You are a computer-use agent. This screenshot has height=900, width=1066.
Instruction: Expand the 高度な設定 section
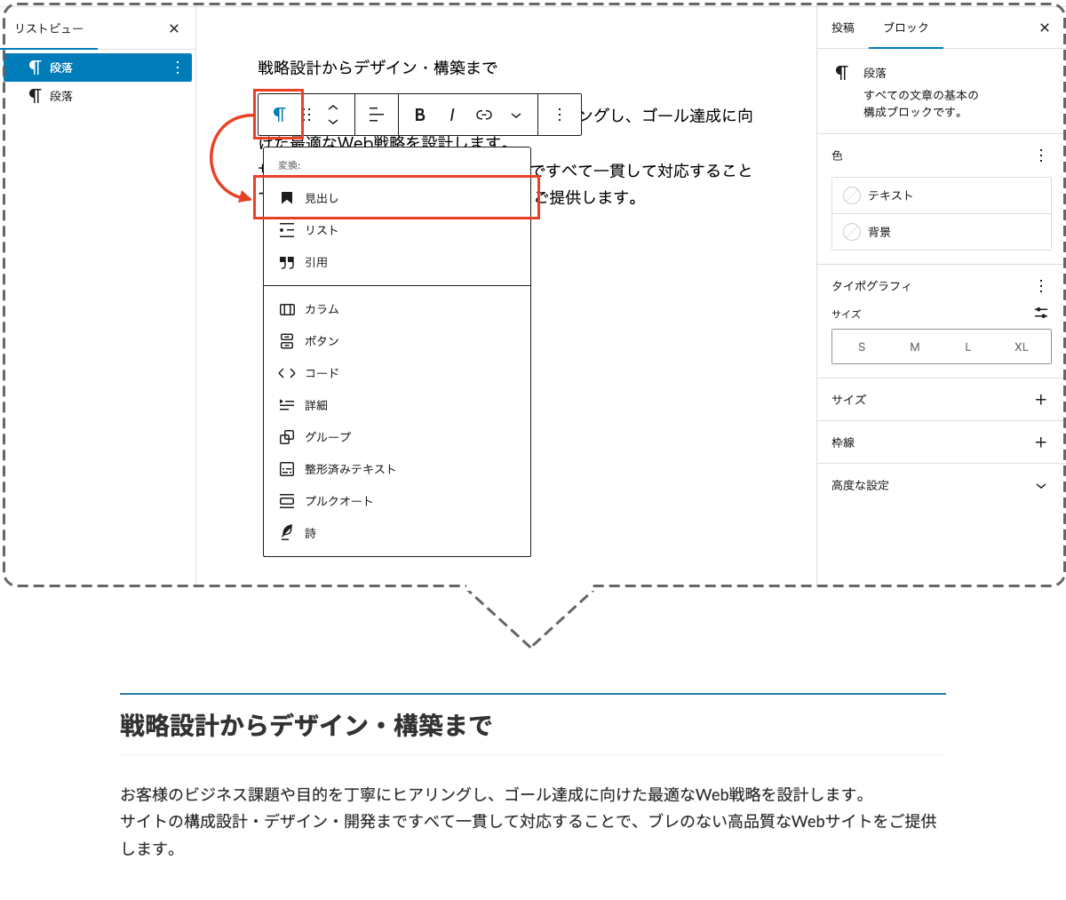(1040, 486)
